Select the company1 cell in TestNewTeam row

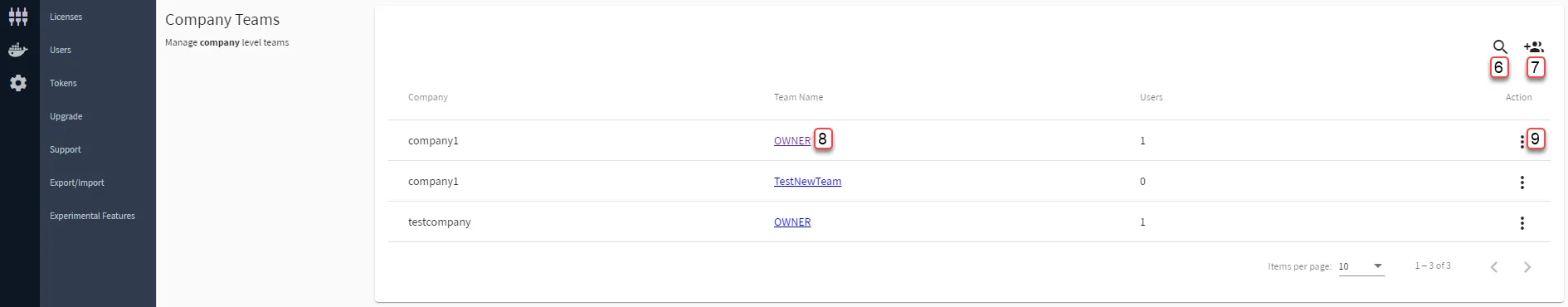click(433, 182)
